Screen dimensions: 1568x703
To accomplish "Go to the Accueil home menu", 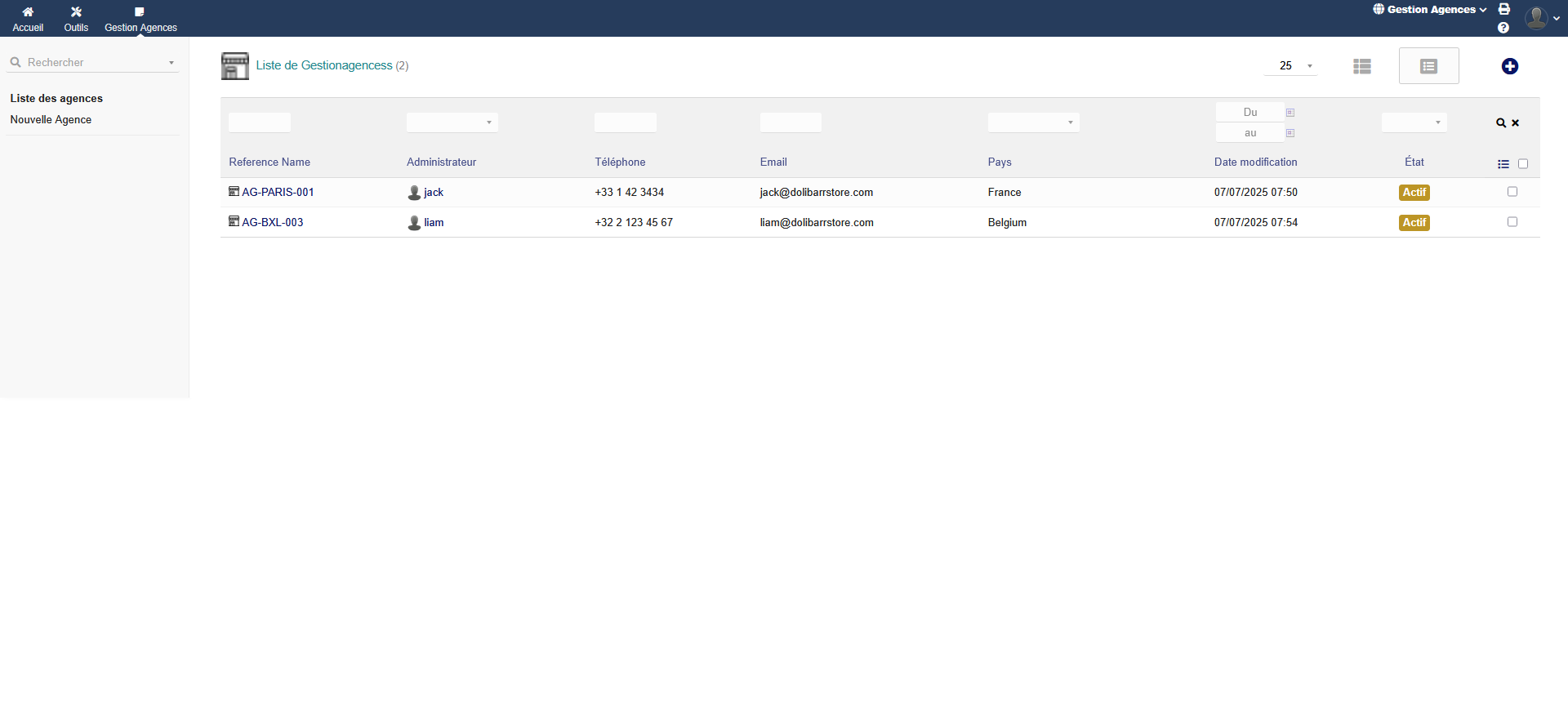I will coord(28,19).
